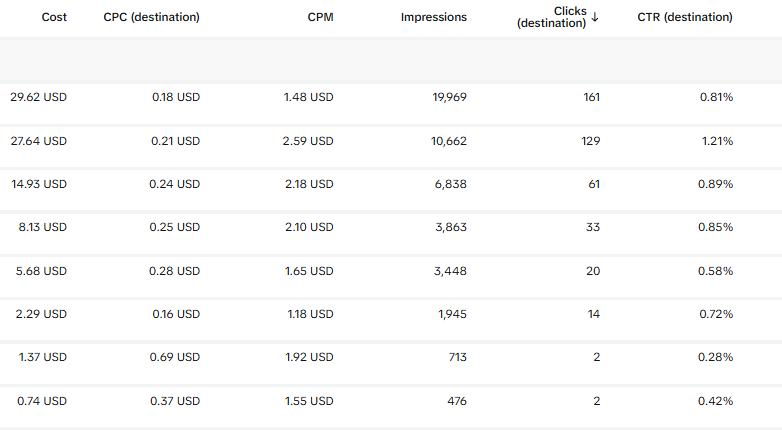
Task: Select the 2.18 USD CPM value
Action: pos(309,184)
